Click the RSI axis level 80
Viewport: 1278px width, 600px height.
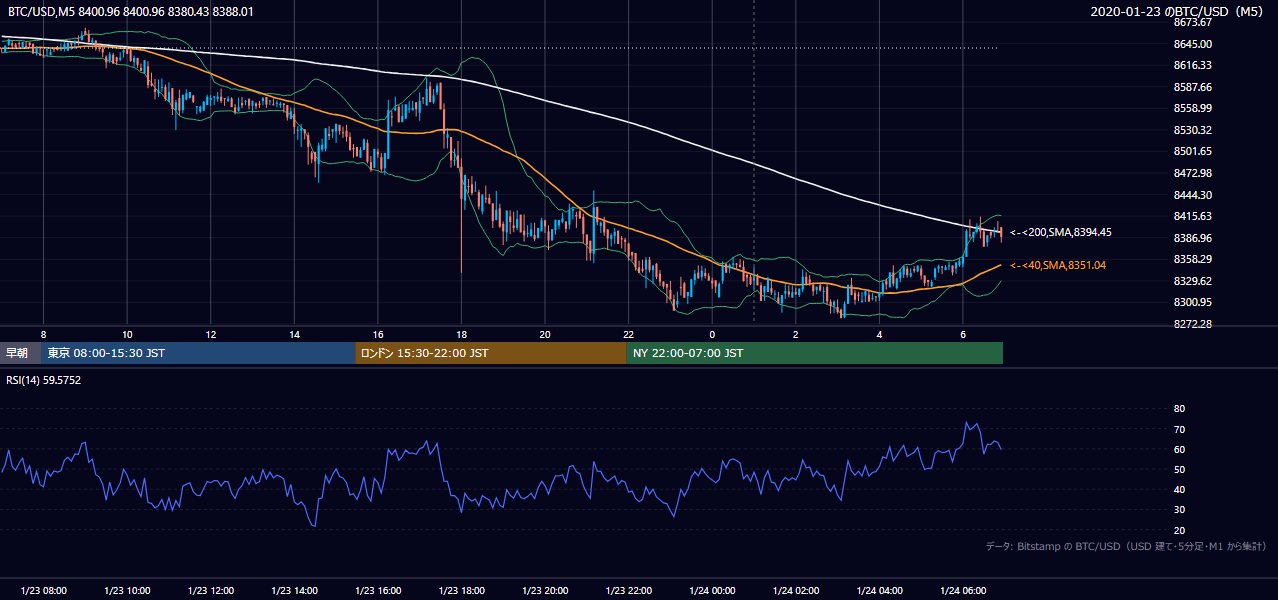pos(1179,409)
